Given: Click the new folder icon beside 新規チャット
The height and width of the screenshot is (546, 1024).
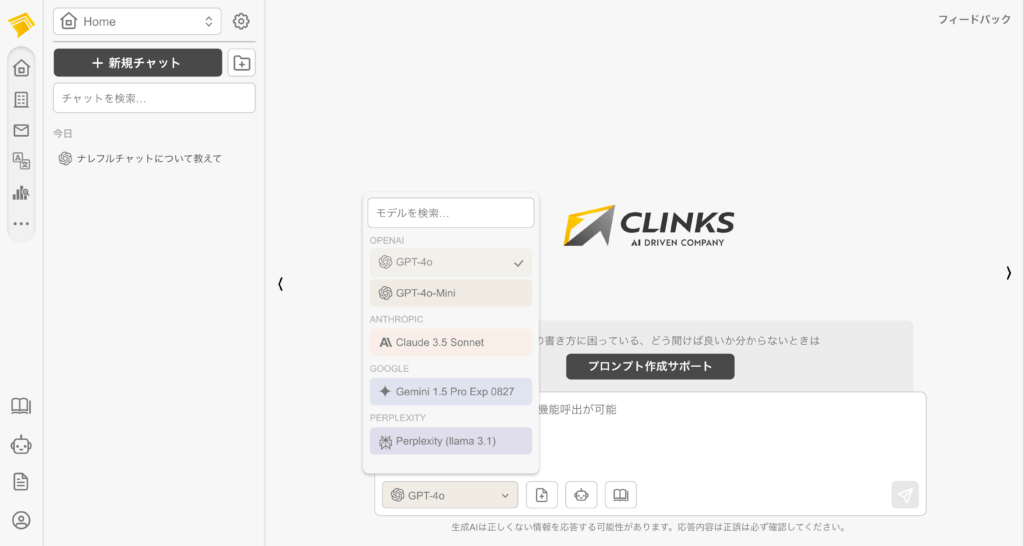Looking at the screenshot, I should 241,63.
